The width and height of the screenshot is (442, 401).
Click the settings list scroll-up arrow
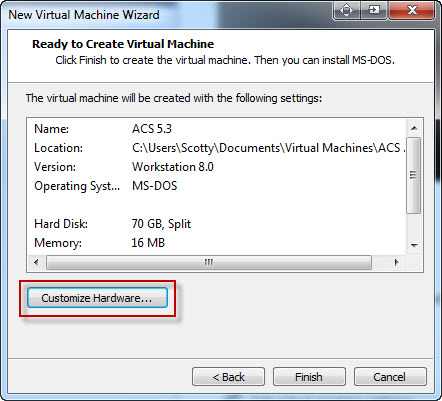(x=414, y=128)
